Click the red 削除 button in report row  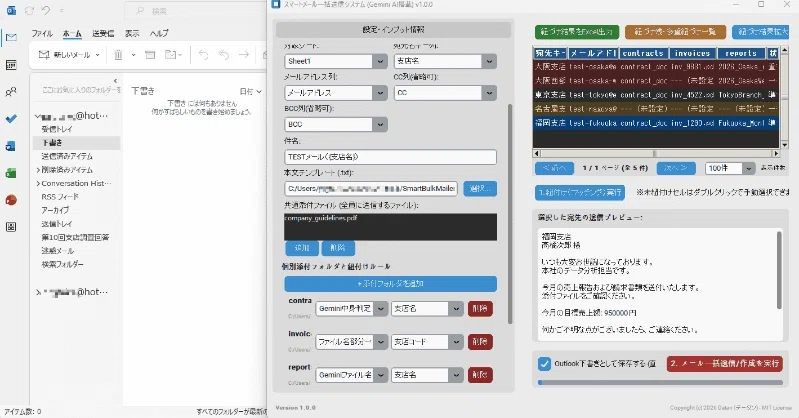click(x=480, y=375)
